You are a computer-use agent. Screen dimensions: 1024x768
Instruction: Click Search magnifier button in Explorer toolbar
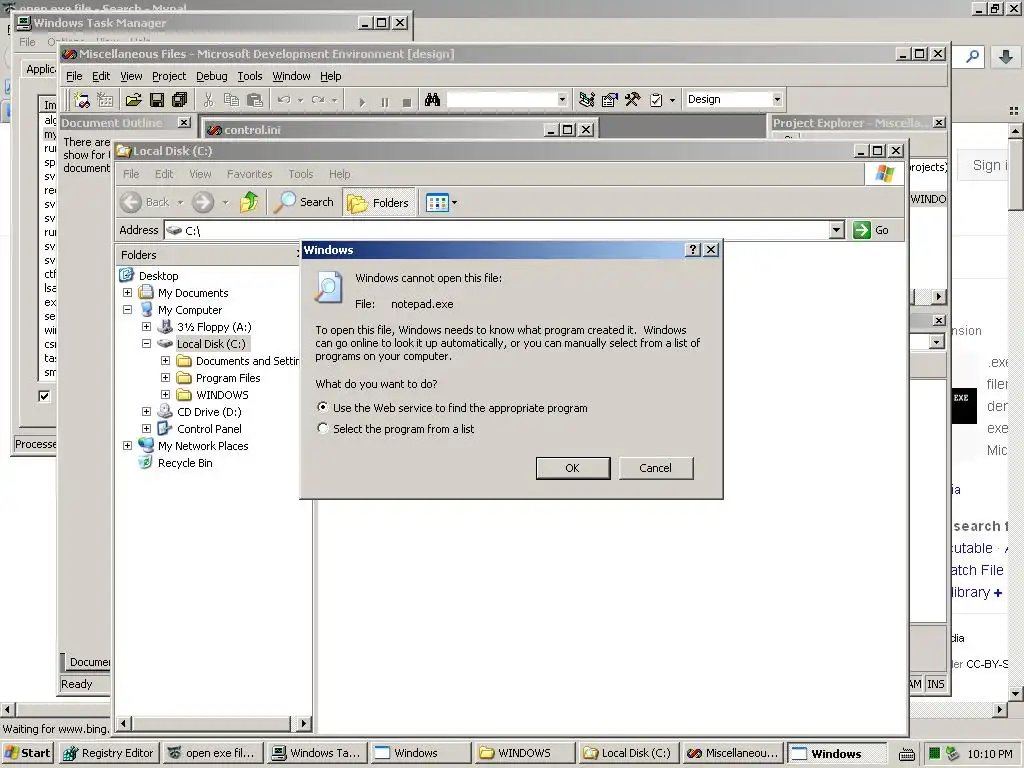[304, 202]
